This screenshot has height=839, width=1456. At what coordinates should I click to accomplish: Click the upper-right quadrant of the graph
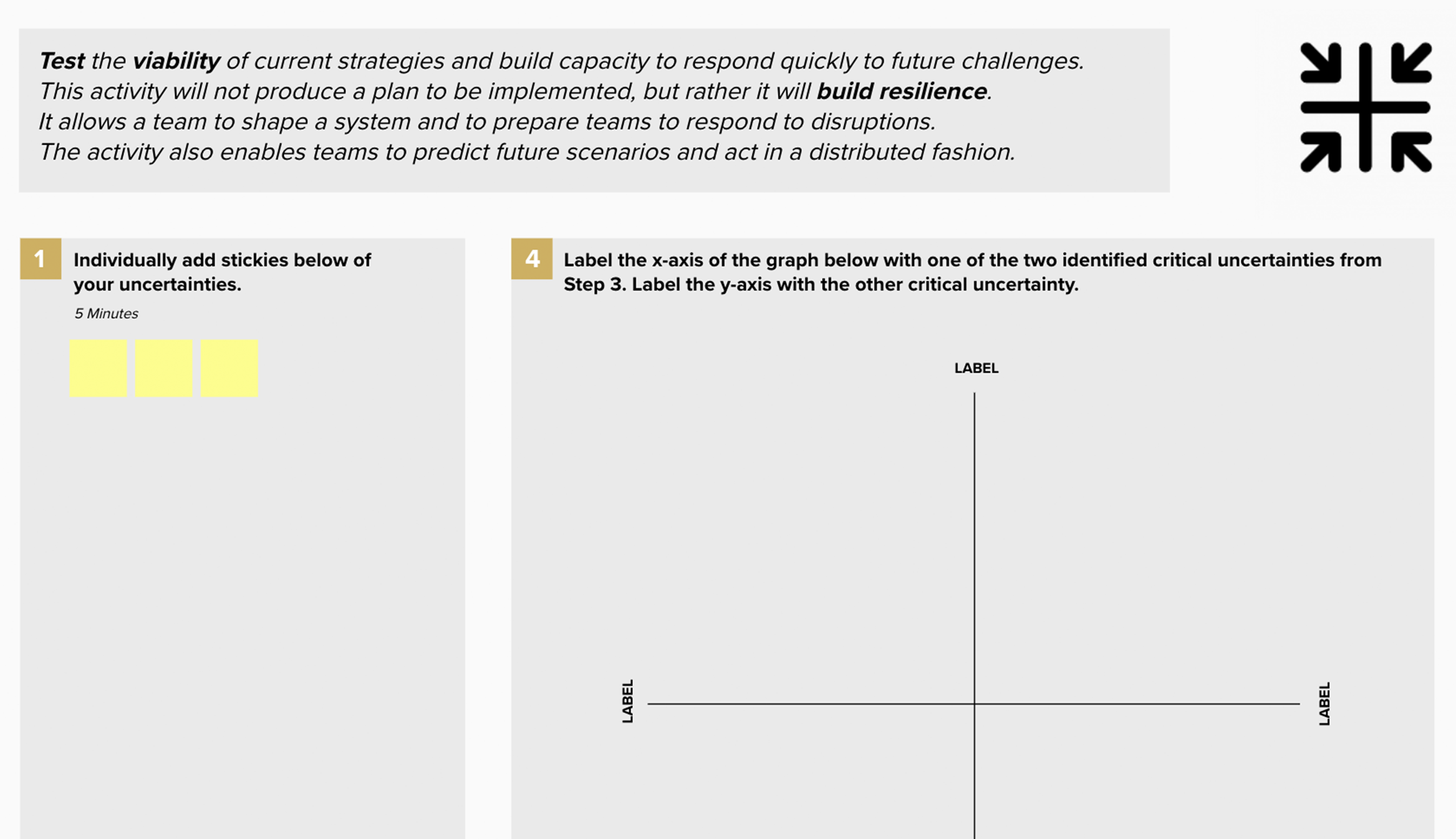coord(1138,548)
